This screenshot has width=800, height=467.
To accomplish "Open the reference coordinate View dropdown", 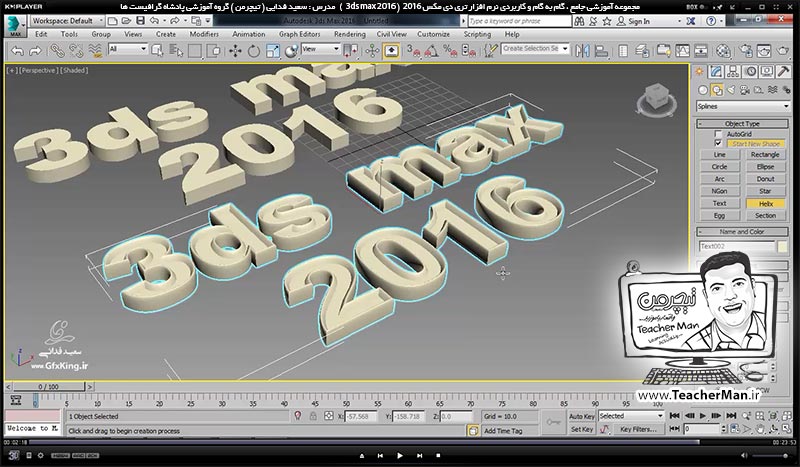I will pos(320,49).
